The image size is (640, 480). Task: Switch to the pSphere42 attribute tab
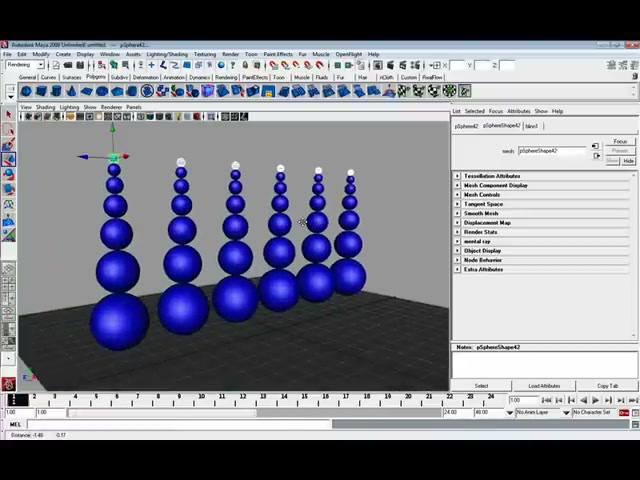point(467,126)
